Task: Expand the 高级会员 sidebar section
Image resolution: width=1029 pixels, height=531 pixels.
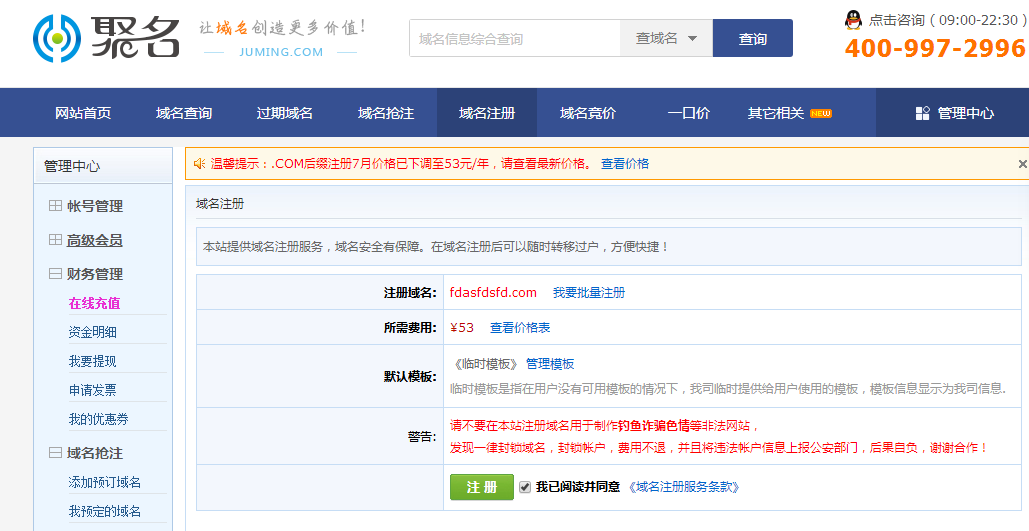Action: (55, 240)
